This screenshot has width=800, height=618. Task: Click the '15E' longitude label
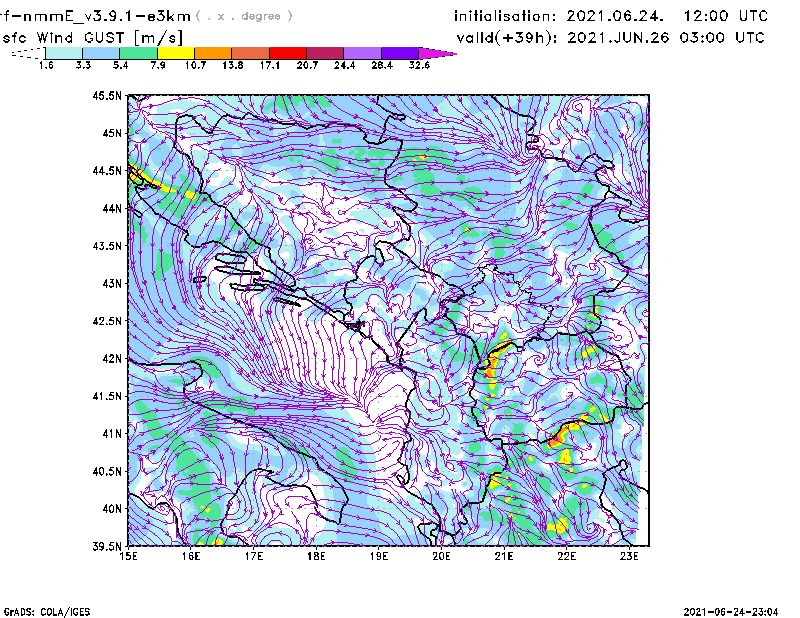128,556
